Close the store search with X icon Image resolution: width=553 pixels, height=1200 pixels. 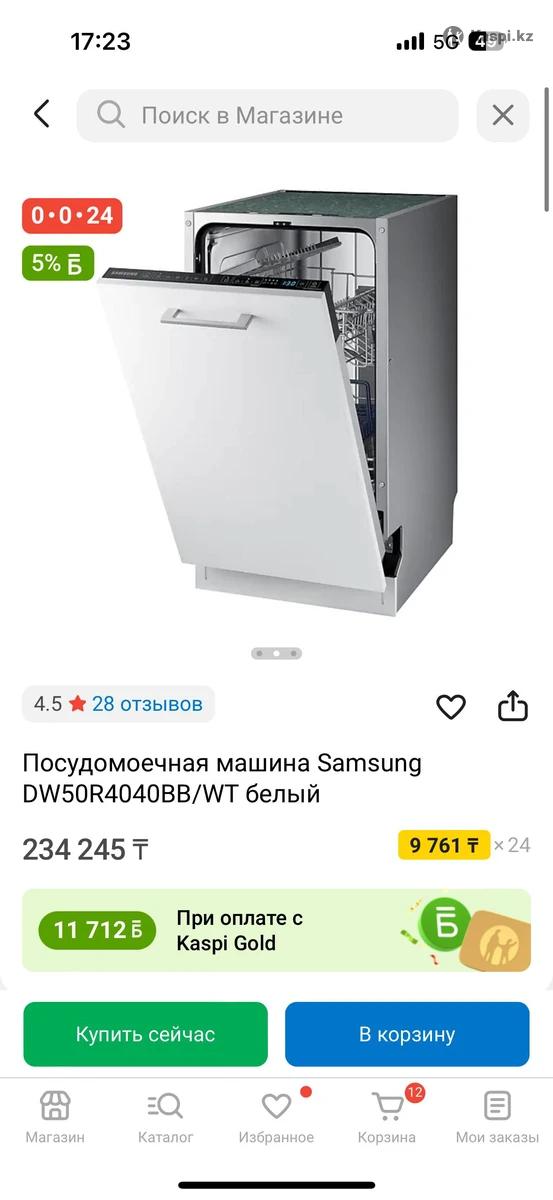503,115
